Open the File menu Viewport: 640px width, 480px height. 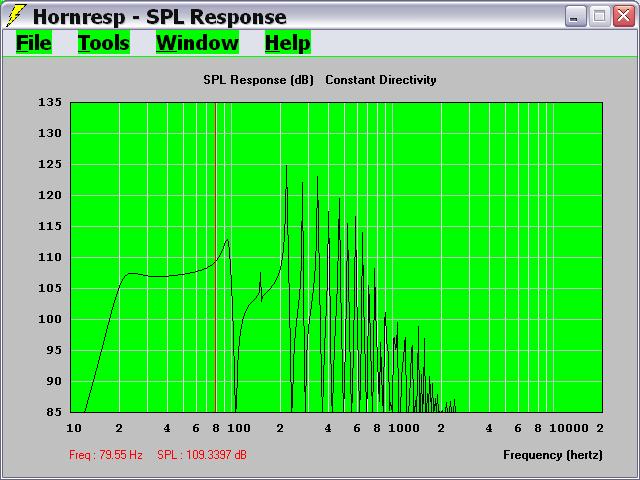pyautogui.click(x=34, y=42)
